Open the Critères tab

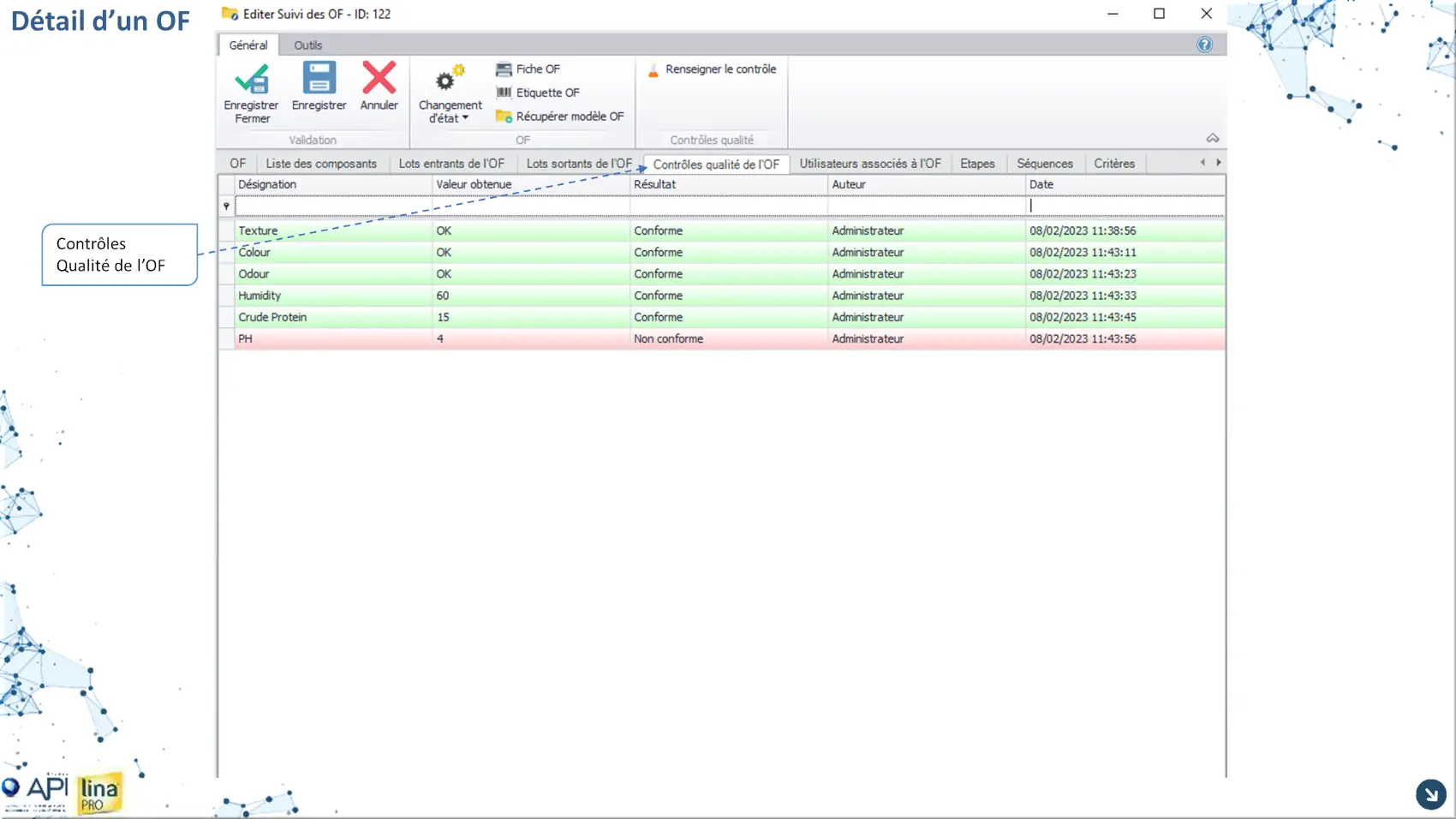[1114, 164]
